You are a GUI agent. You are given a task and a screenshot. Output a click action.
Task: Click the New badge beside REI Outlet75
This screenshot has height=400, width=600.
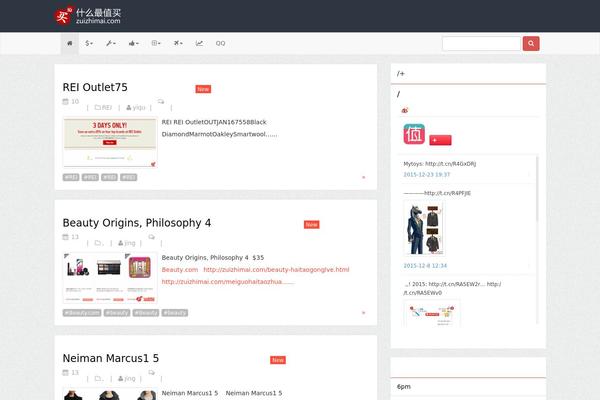(x=203, y=89)
